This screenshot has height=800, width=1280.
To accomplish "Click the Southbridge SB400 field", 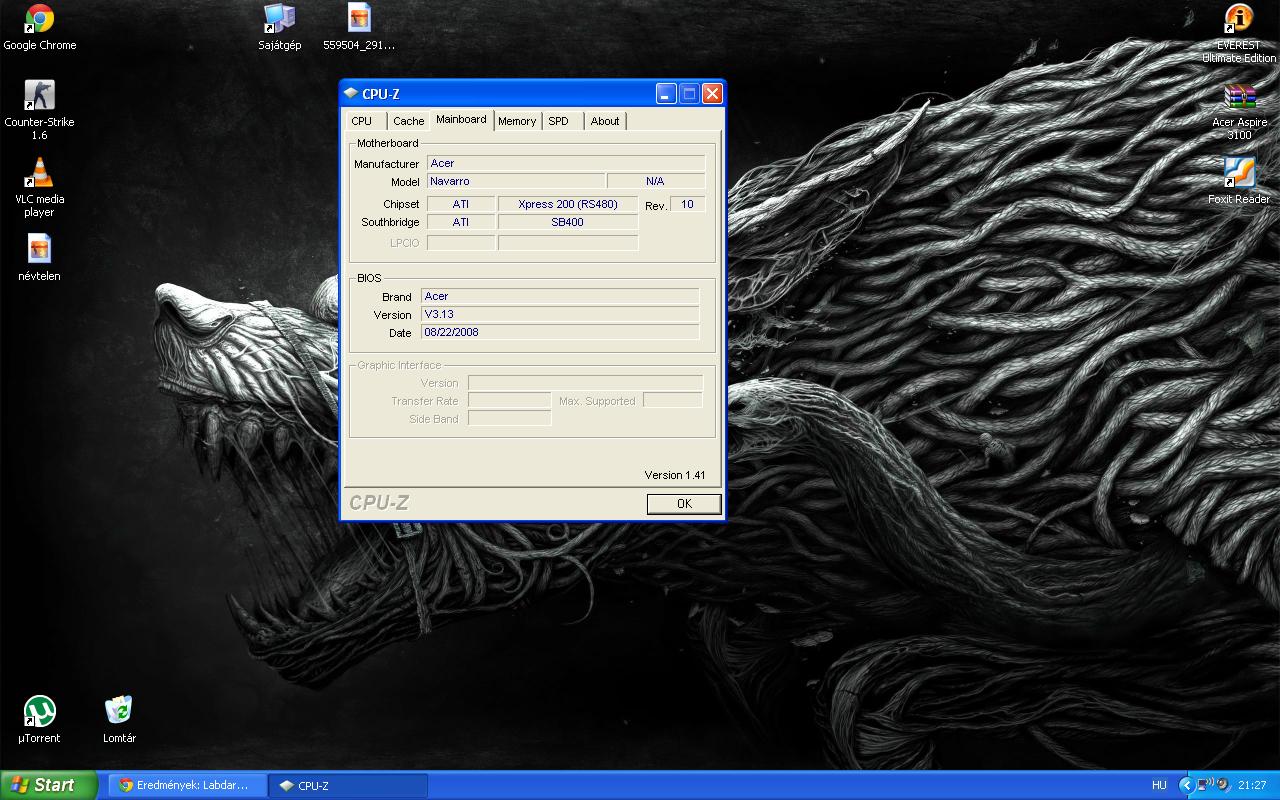I will [x=568, y=222].
